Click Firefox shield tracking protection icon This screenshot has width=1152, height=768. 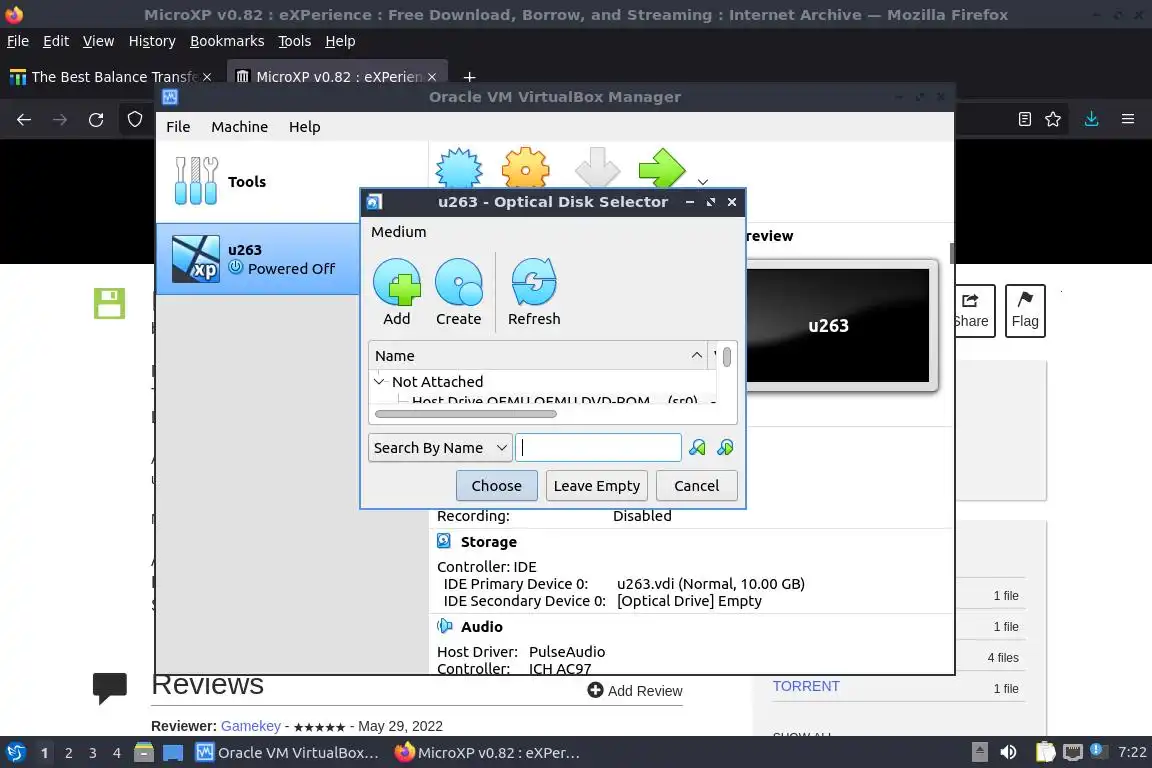(x=135, y=119)
